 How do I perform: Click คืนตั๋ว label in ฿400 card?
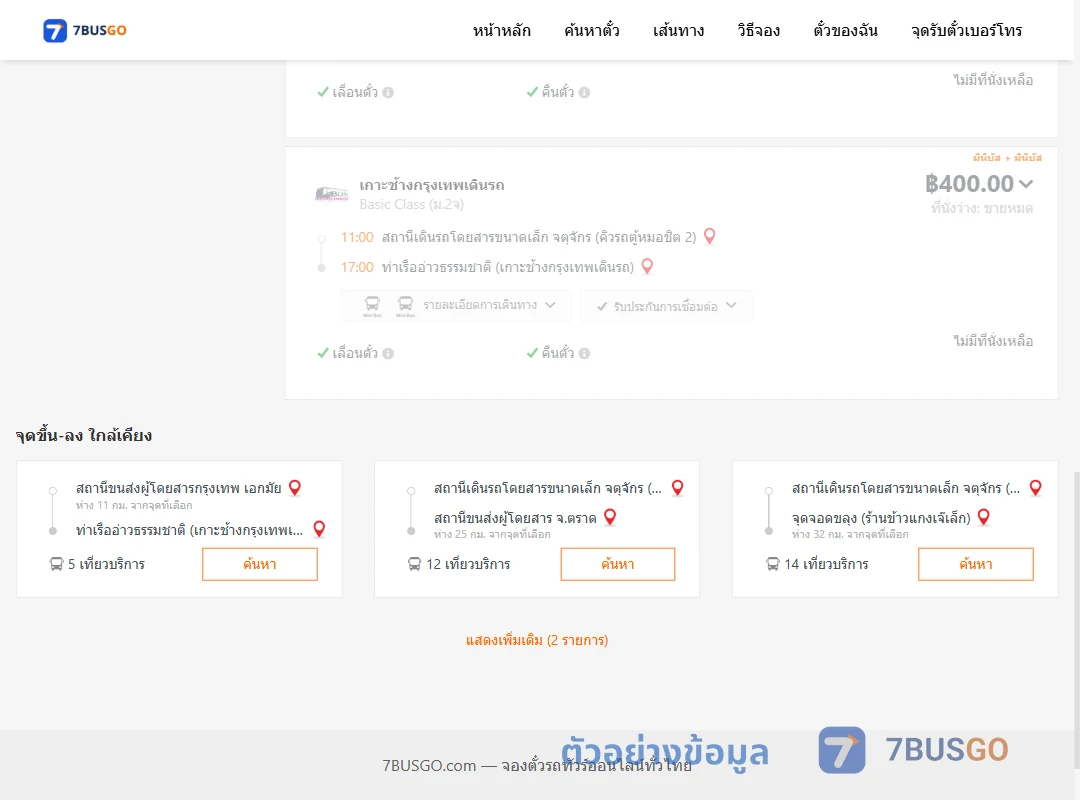[x=558, y=353]
